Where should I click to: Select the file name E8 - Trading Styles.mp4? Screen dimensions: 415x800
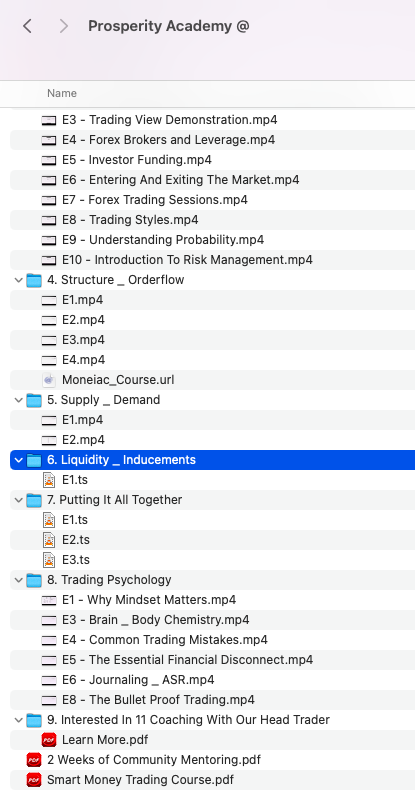[x=130, y=220]
